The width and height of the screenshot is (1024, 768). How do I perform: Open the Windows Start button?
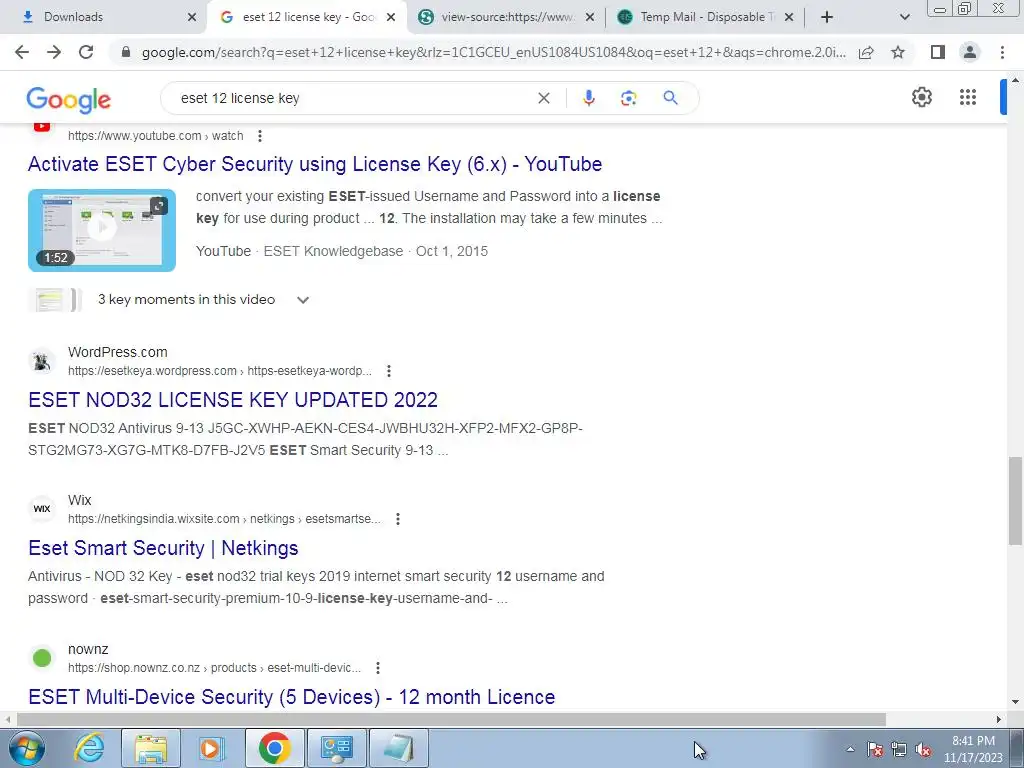click(x=27, y=748)
